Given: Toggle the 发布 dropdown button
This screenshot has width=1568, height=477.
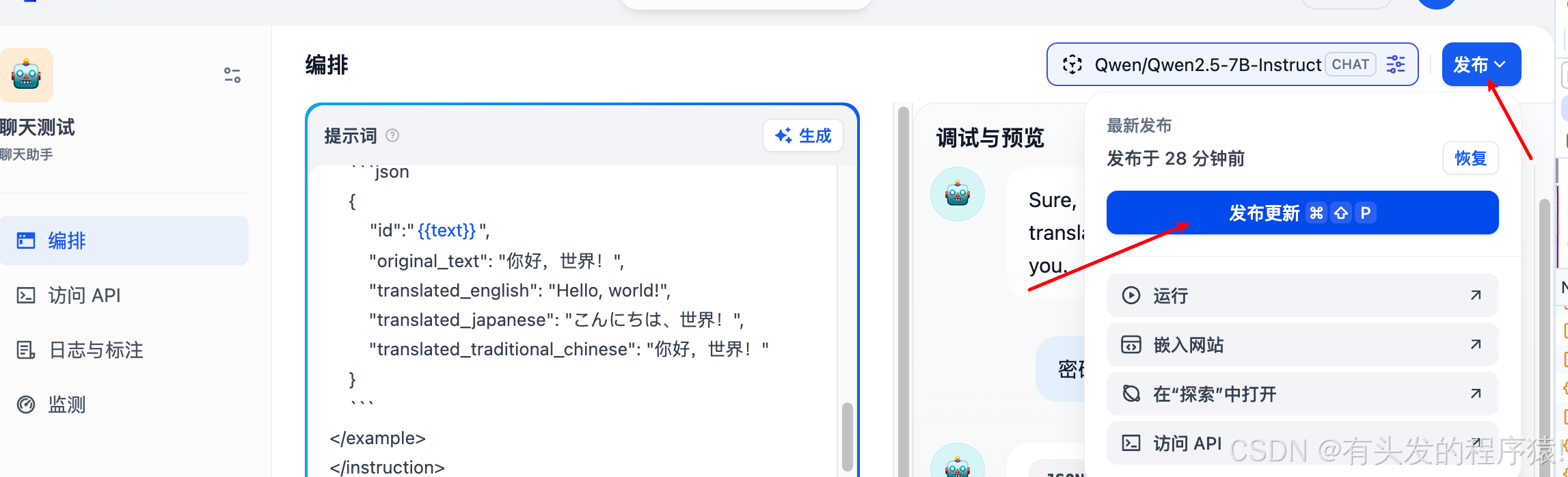Looking at the screenshot, I should (1481, 64).
